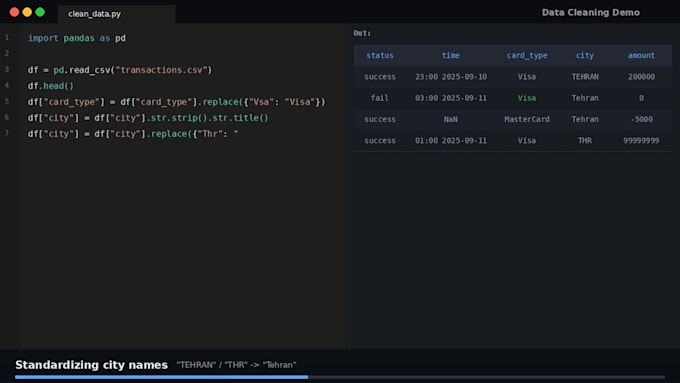Click line number 7 in gutter

[x=7, y=133]
